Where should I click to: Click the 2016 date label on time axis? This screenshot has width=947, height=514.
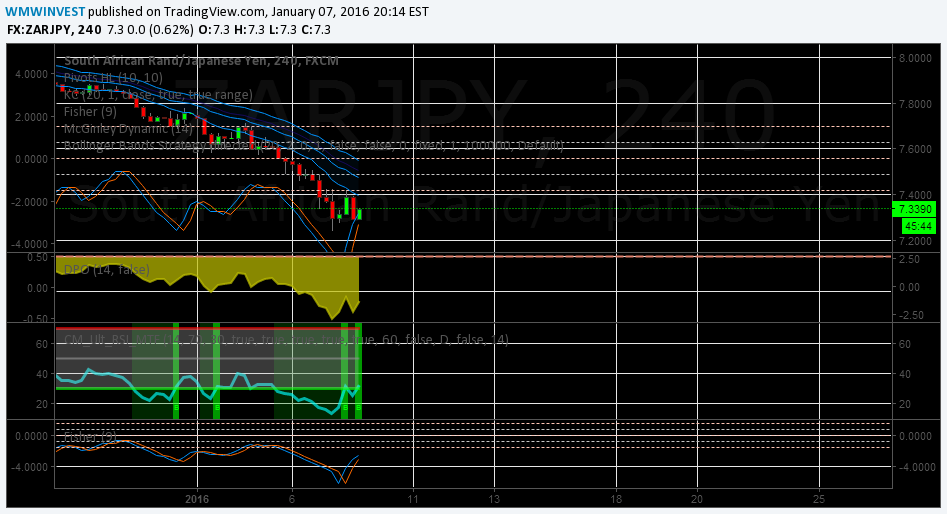click(197, 499)
